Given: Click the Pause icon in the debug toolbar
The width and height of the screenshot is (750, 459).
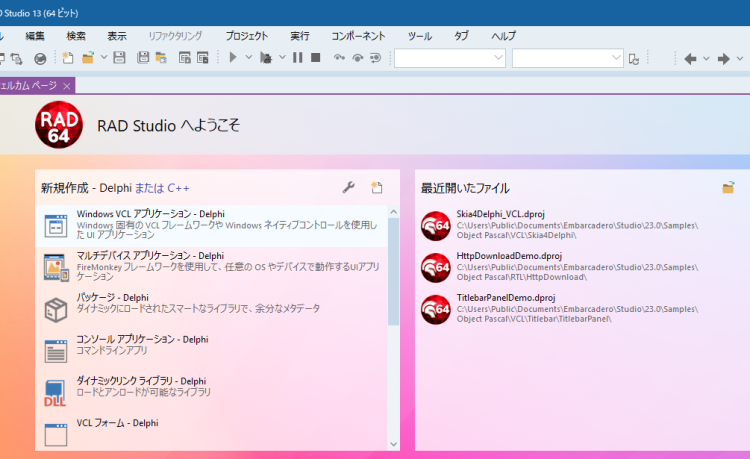Looking at the screenshot, I should tap(298, 57).
